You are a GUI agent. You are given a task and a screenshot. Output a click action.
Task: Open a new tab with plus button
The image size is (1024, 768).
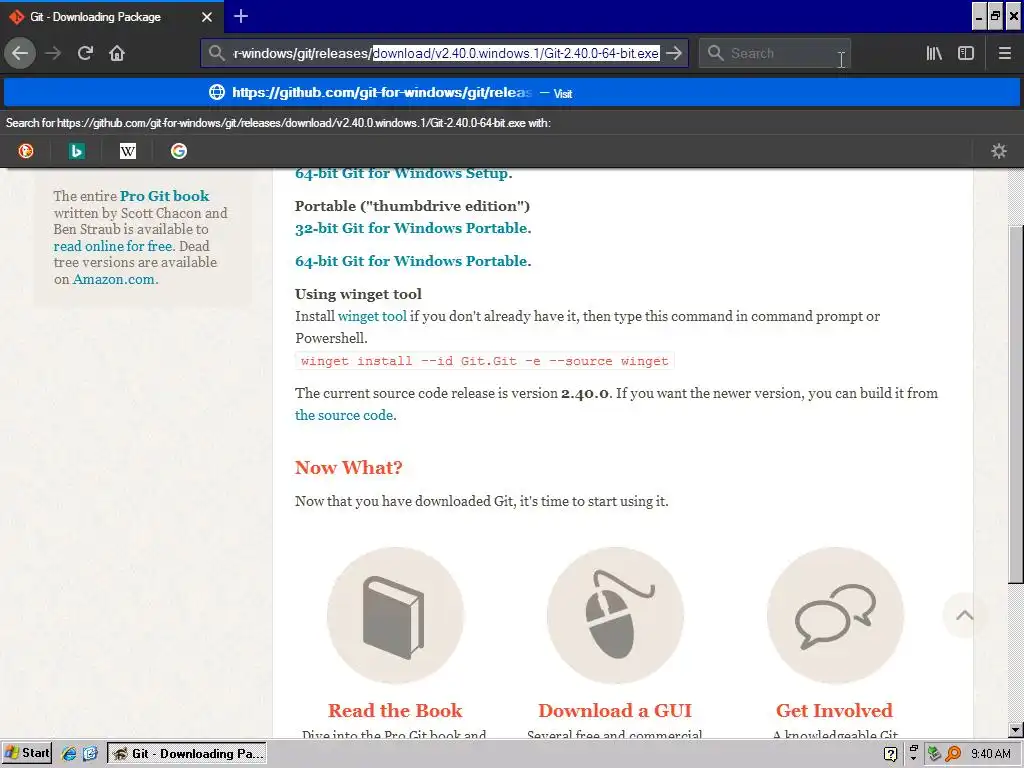[241, 16]
